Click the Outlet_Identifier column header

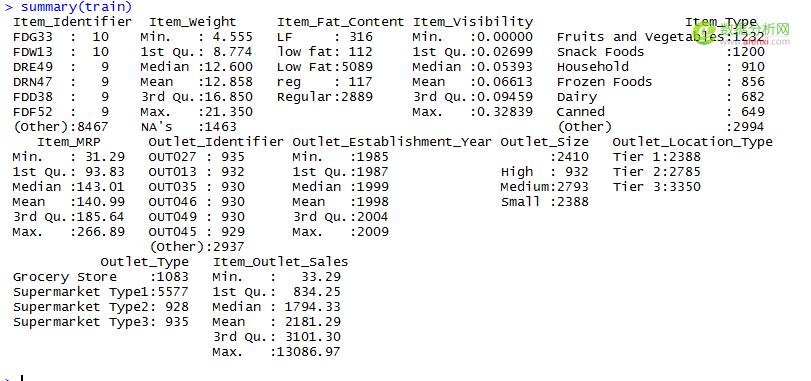pyautogui.click(x=216, y=142)
